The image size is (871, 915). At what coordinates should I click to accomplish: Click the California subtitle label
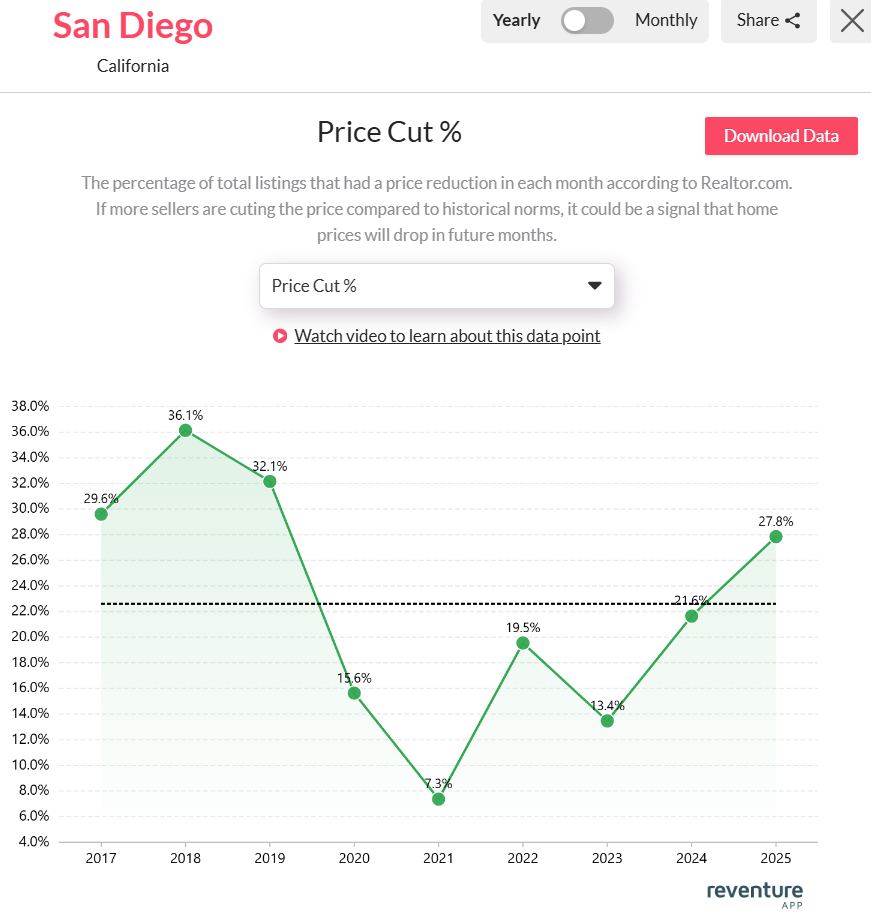[133, 66]
